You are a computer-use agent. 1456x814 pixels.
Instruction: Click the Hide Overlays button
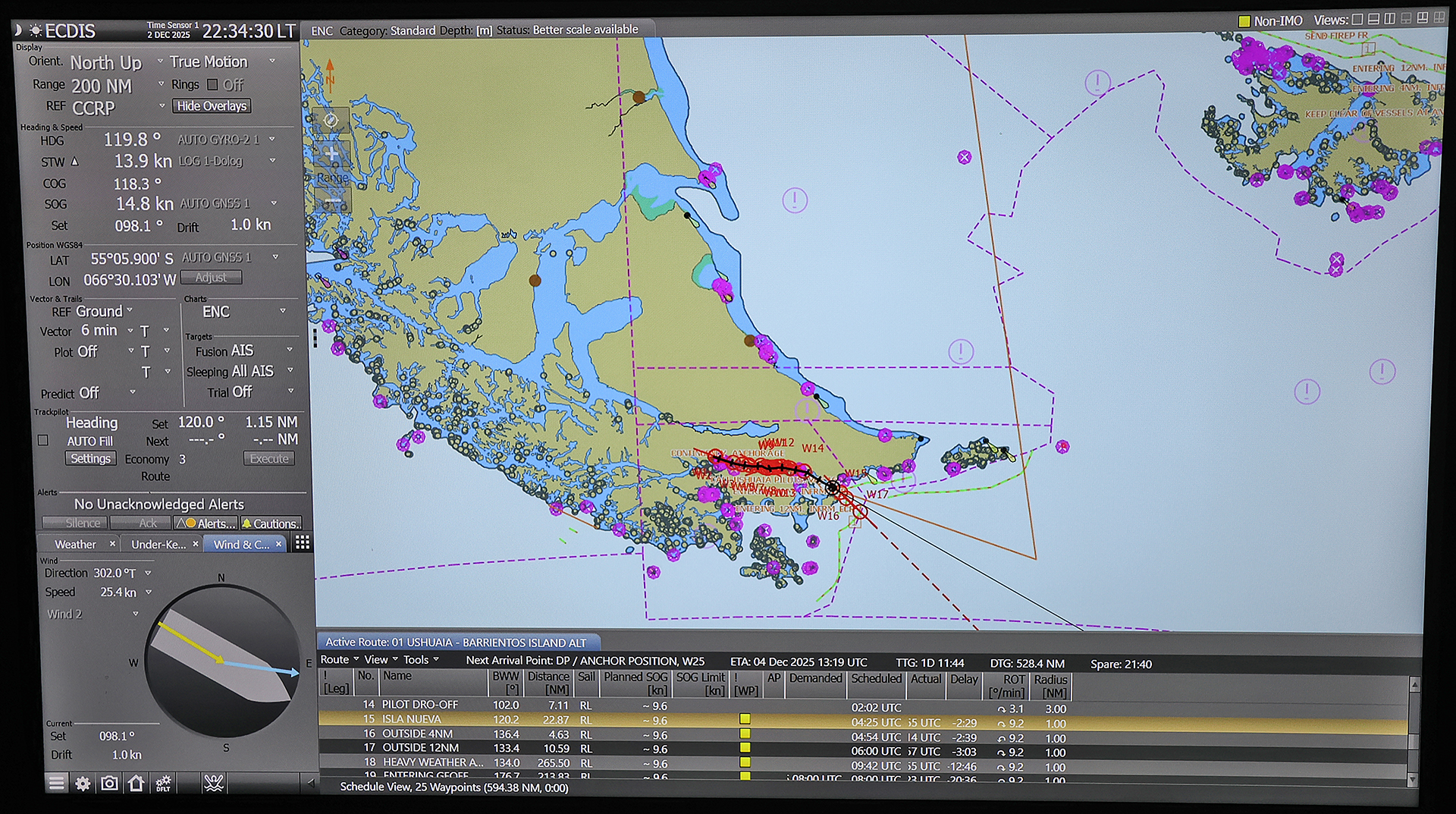click(x=212, y=106)
